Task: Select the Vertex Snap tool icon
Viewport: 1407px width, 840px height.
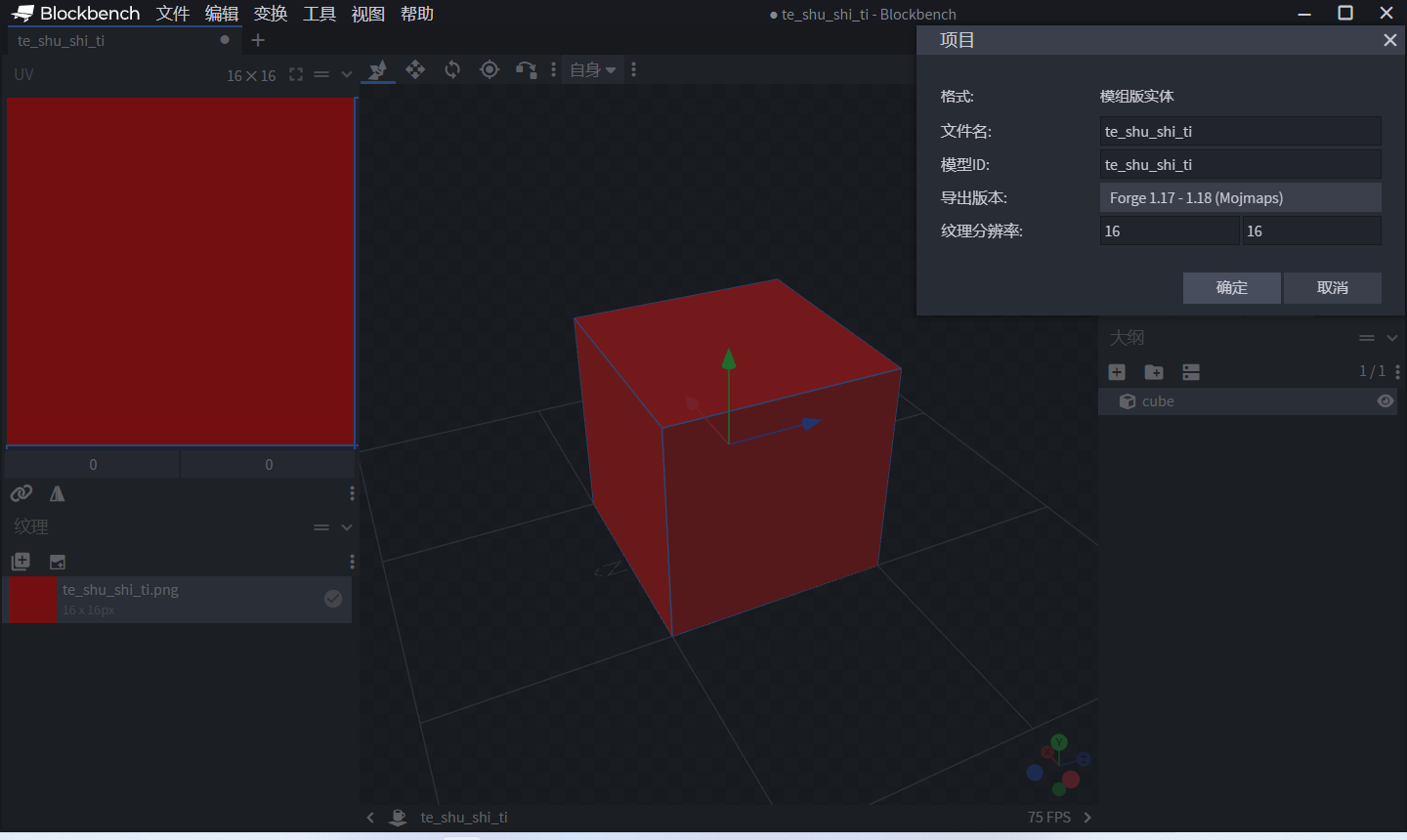Action: pos(526,69)
